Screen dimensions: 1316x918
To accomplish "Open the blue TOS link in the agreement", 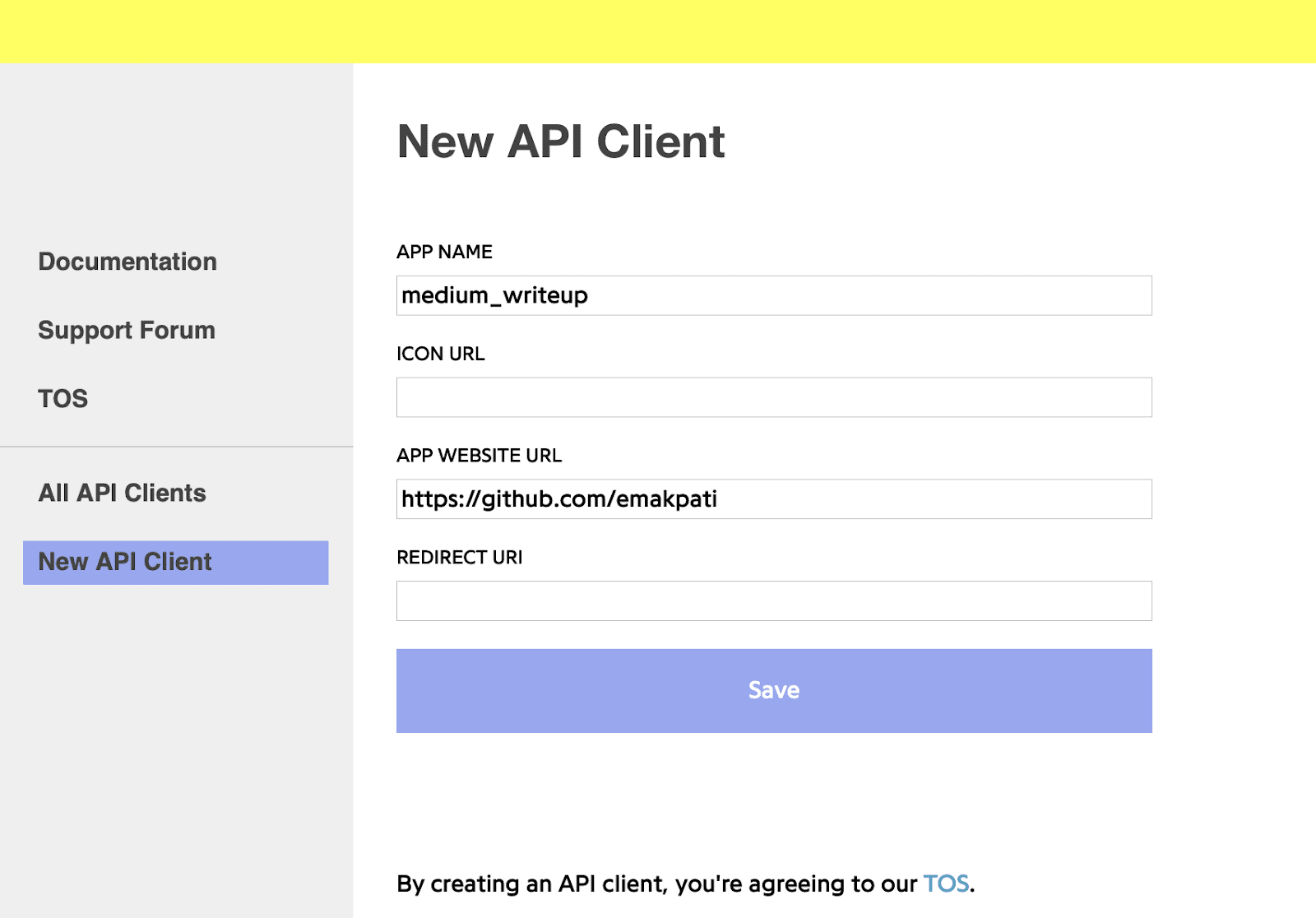I will [946, 883].
